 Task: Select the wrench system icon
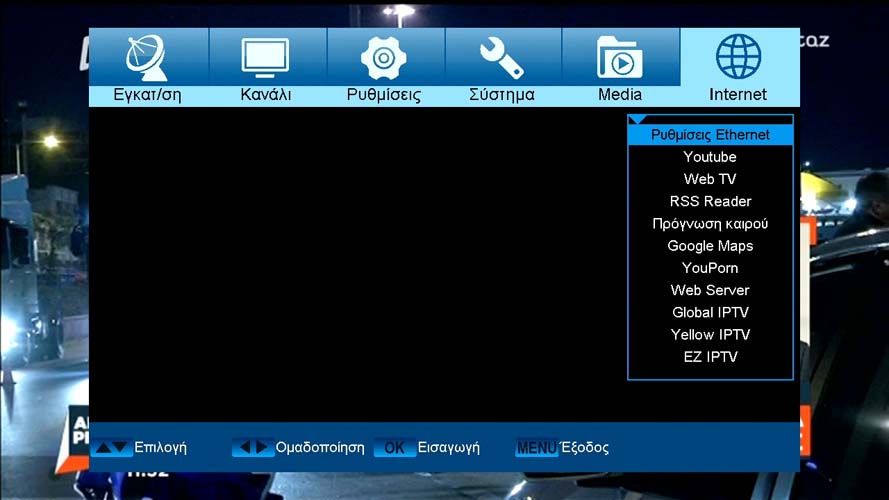(502, 58)
